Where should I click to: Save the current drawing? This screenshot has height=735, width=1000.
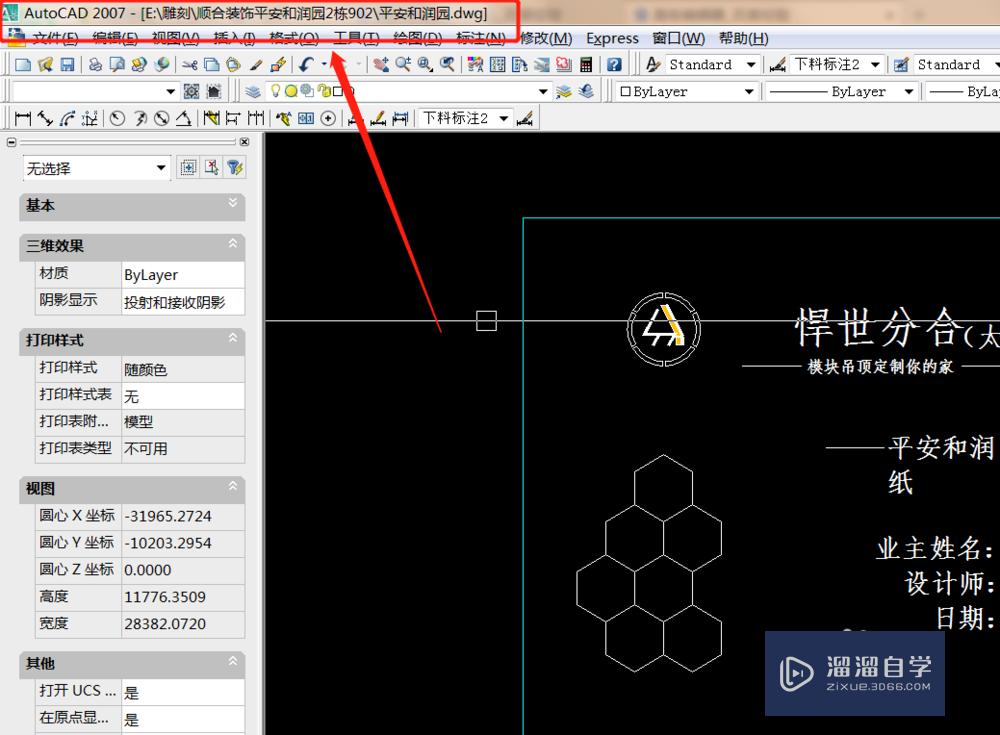[x=67, y=64]
